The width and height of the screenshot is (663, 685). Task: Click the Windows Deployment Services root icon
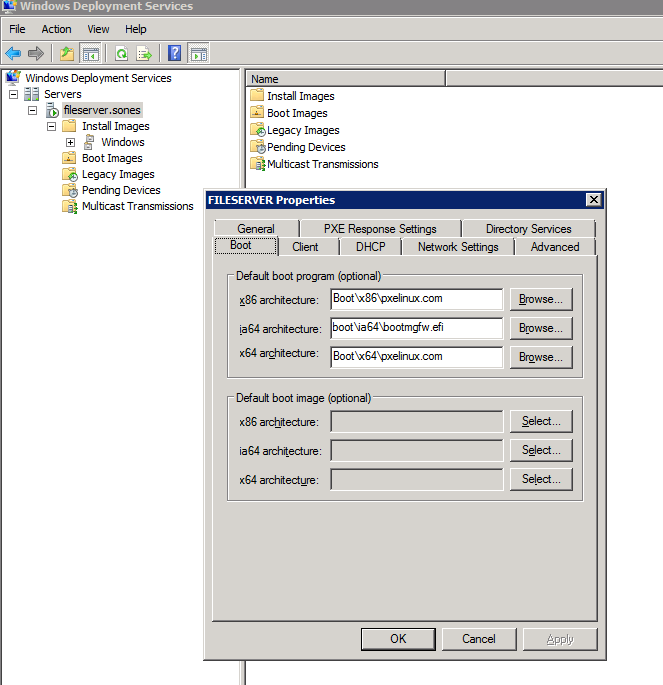[13, 77]
